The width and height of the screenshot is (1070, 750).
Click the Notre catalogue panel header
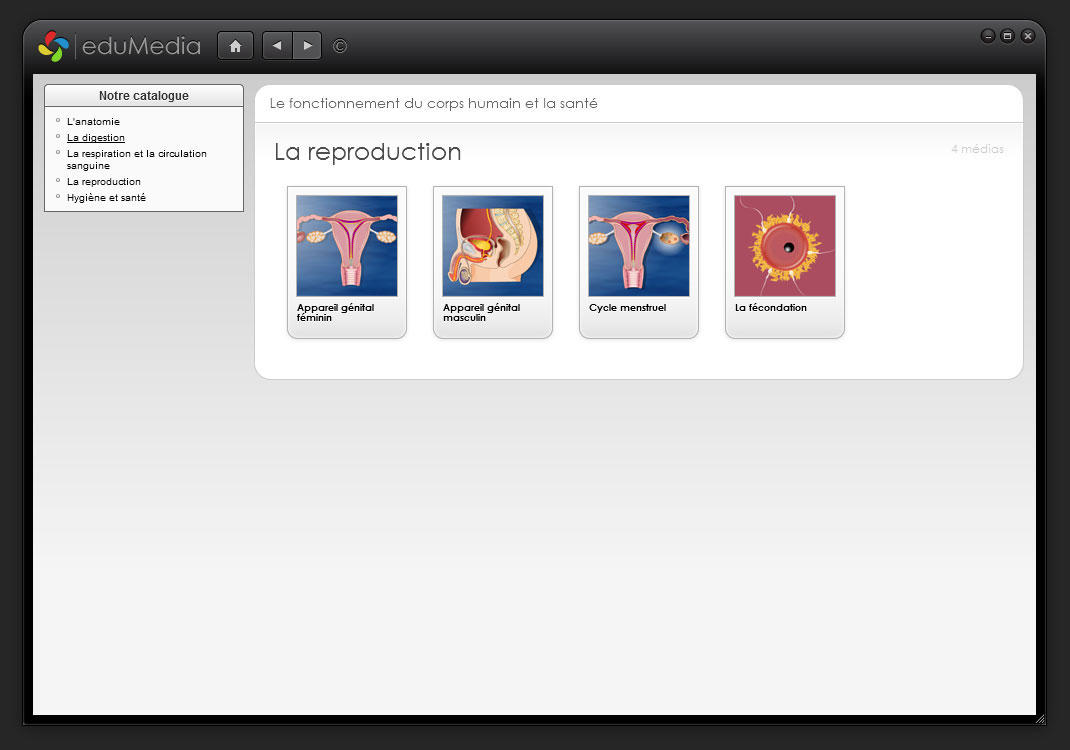click(144, 96)
